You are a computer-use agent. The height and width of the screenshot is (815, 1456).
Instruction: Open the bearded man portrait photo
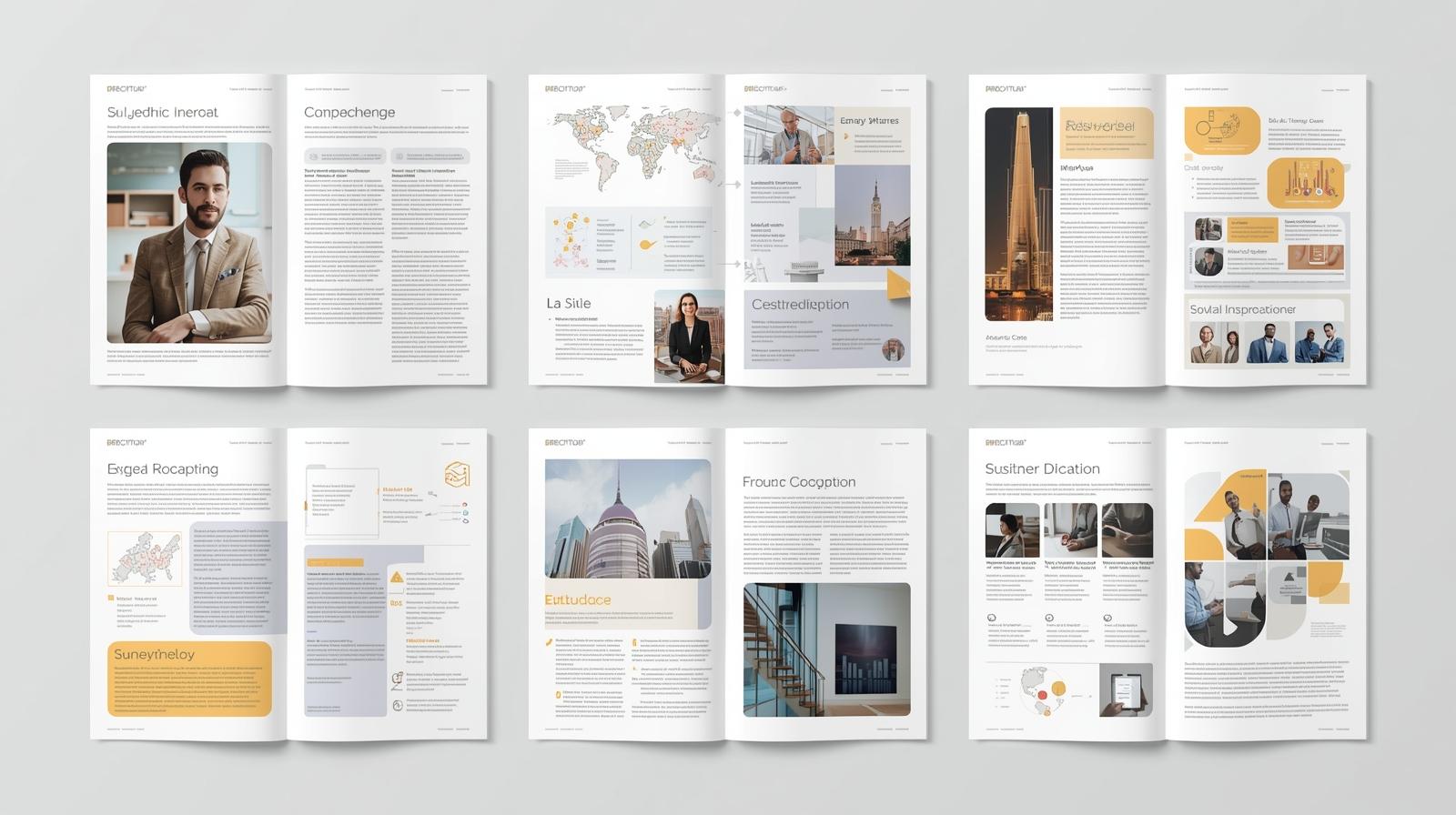(x=189, y=243)
